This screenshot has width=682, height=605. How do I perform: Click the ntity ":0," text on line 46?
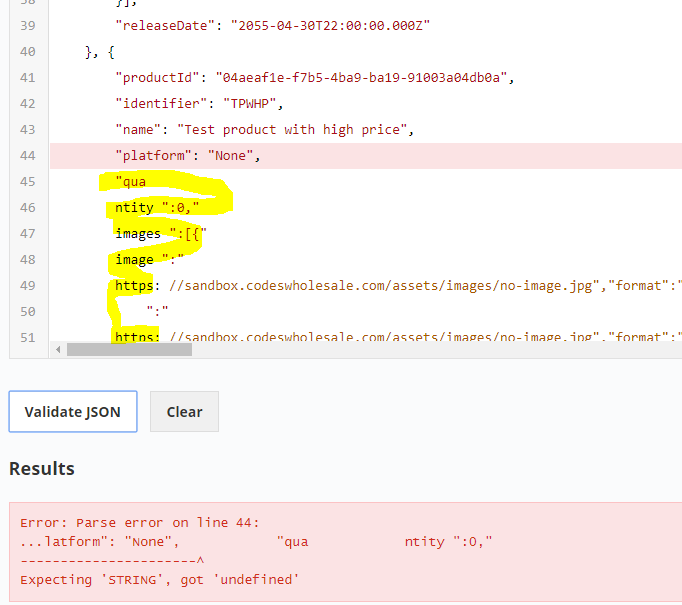tap(157, 207)
